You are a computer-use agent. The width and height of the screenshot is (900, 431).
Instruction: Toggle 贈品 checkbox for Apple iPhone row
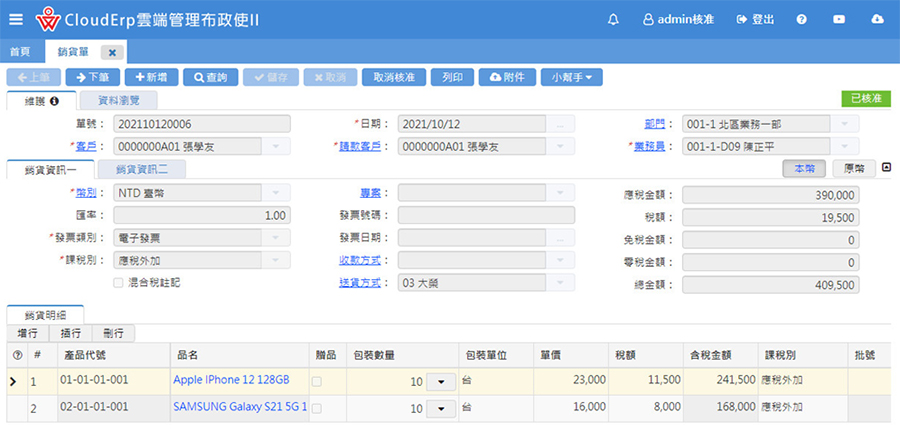pyautogui.click(x=317, y=381)
